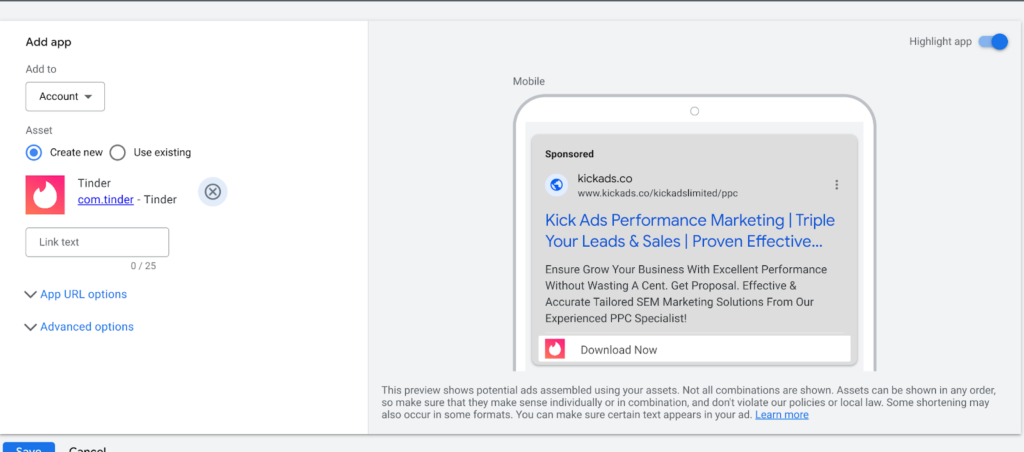Click the Link text input field
This screenshot has height=452, width=1024.
pyautogui.click(x=97, y=242)
